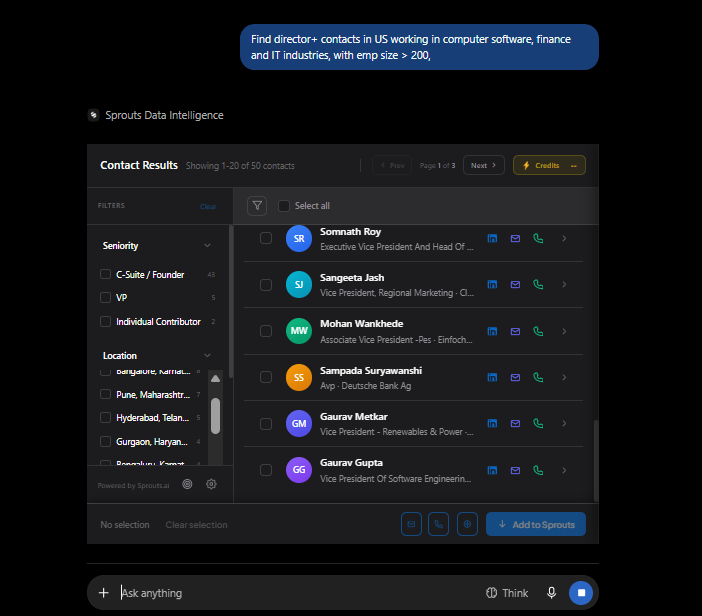Enable the Individual Contributor filter
The width and height of the screenshot is (702, 616).
[105, 321]
